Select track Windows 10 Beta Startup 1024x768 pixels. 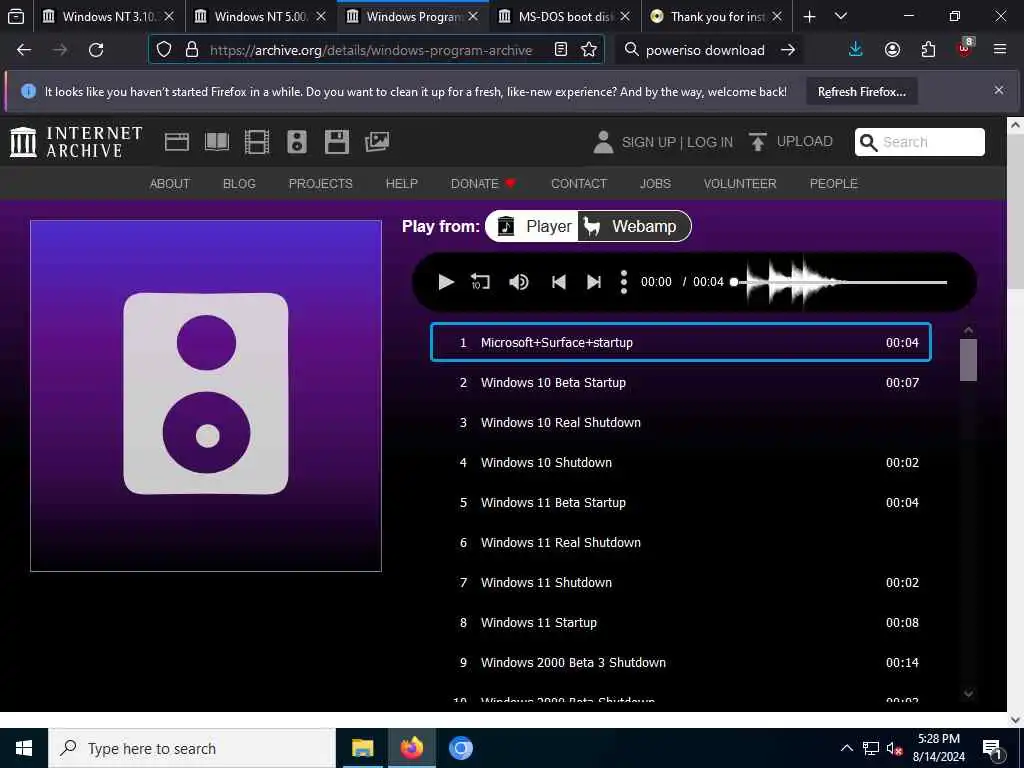click(680, 383)
